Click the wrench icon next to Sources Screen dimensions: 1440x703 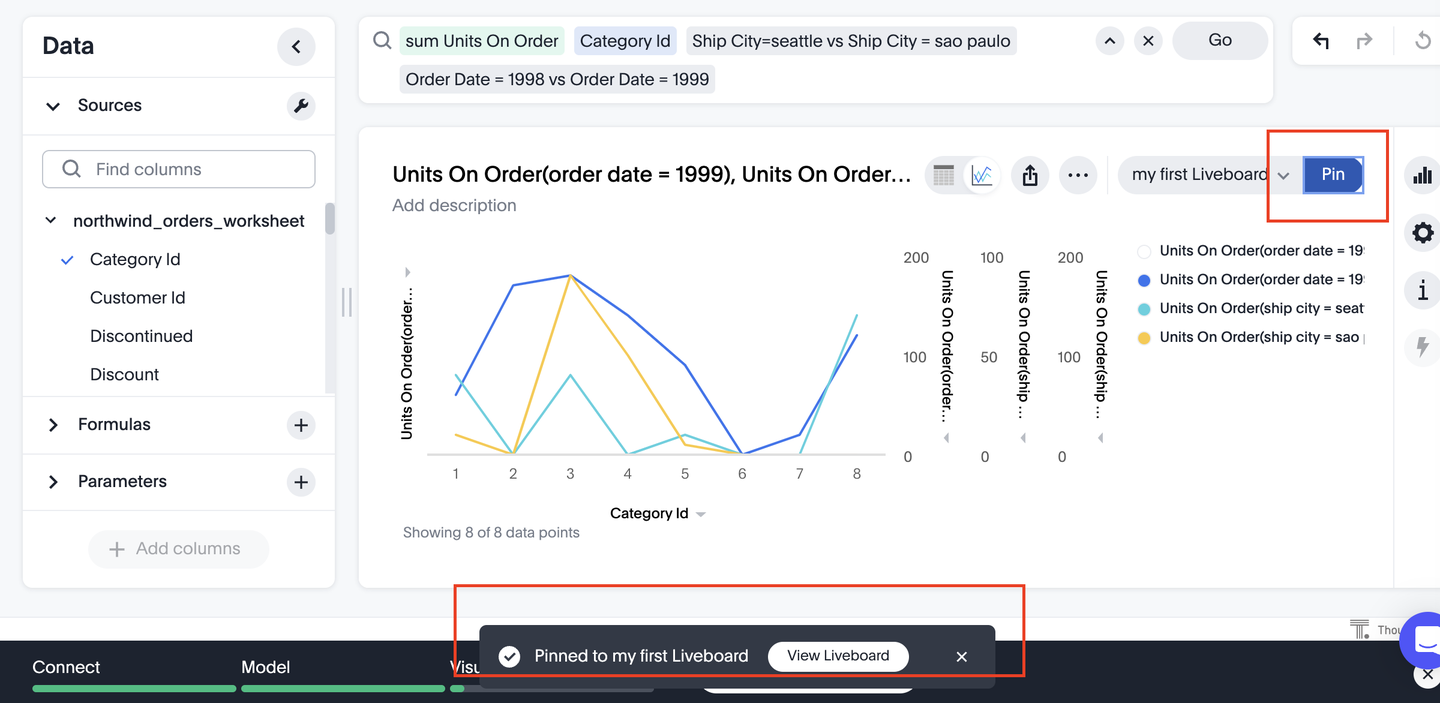[x=301, y=106]
